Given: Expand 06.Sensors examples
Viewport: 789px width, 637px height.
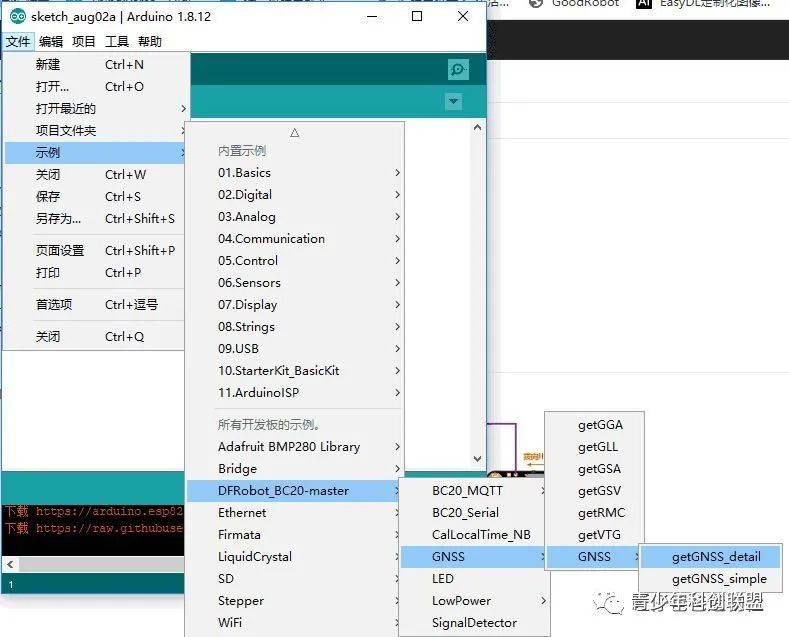Looking at the screenshot, I should [295, 283].
